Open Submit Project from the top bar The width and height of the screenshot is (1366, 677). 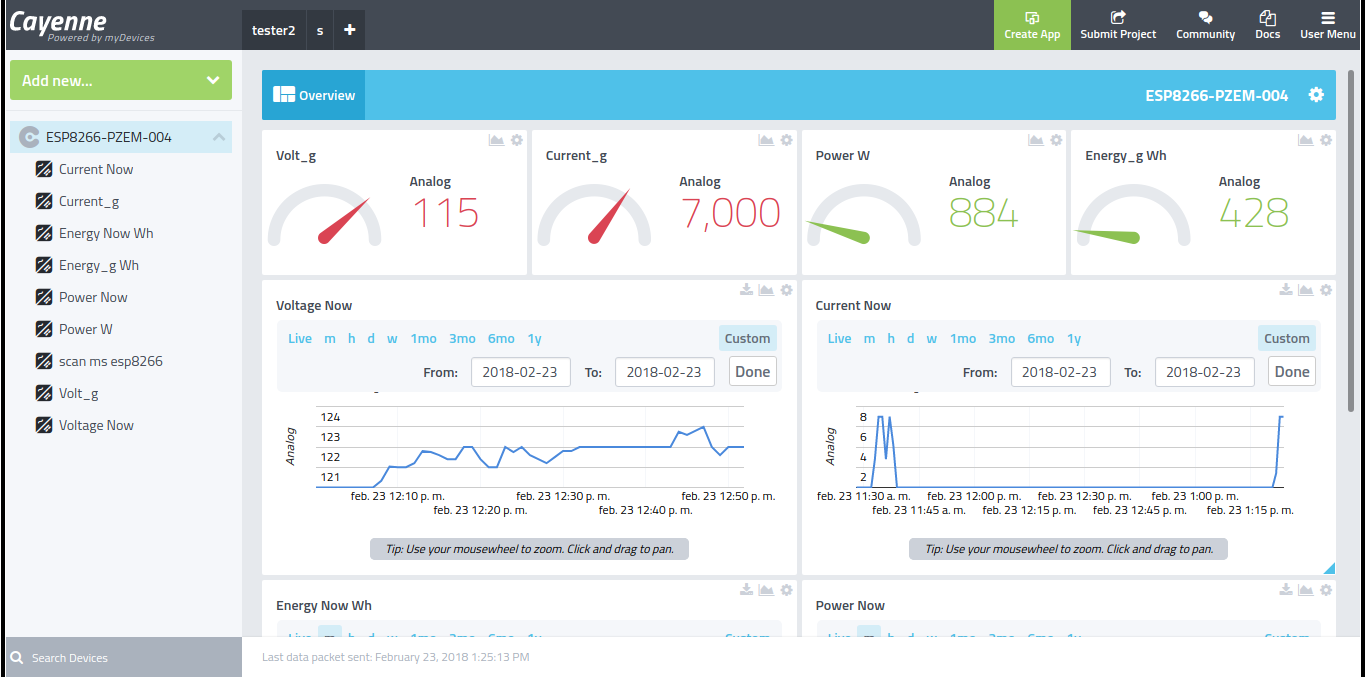(x=1118, y=25)
